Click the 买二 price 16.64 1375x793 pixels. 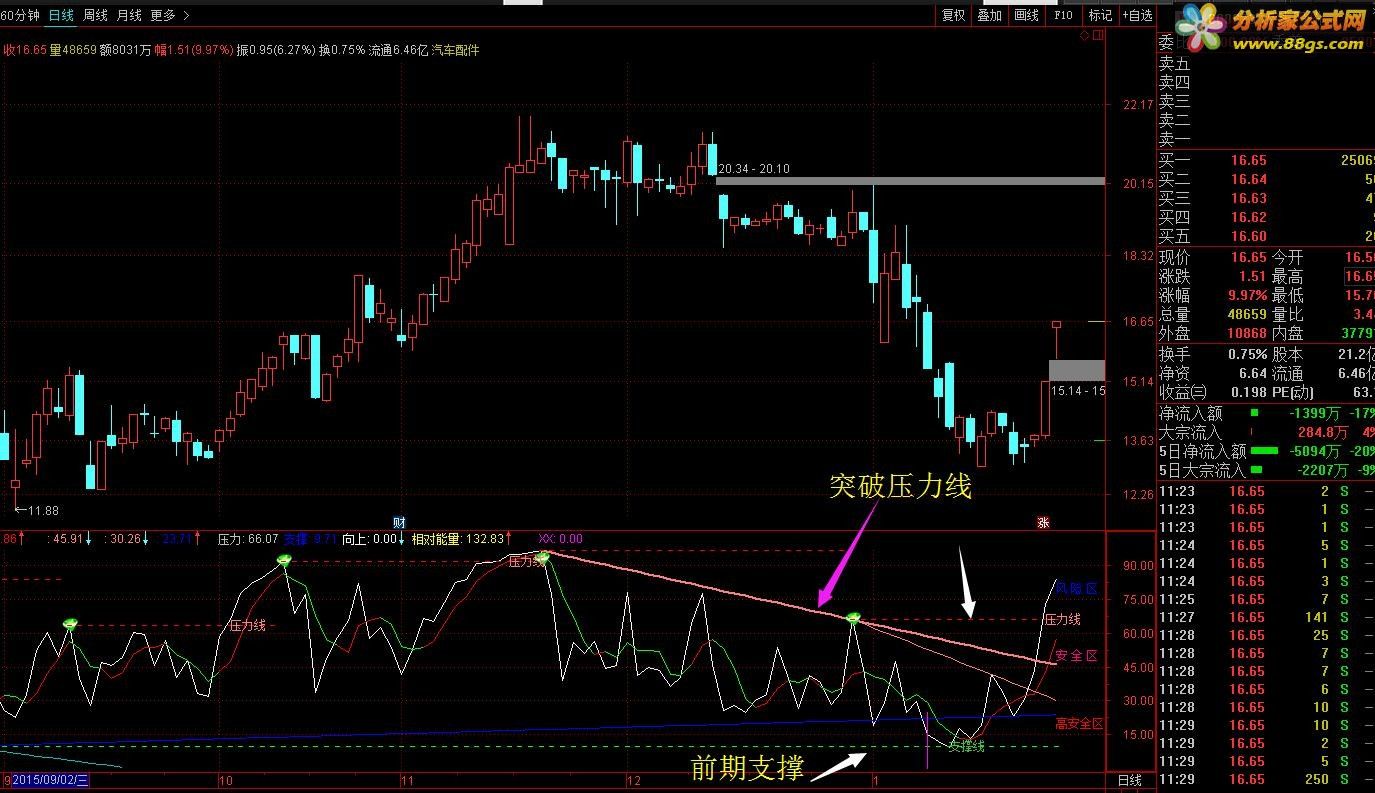click(x=1248, y=180)
